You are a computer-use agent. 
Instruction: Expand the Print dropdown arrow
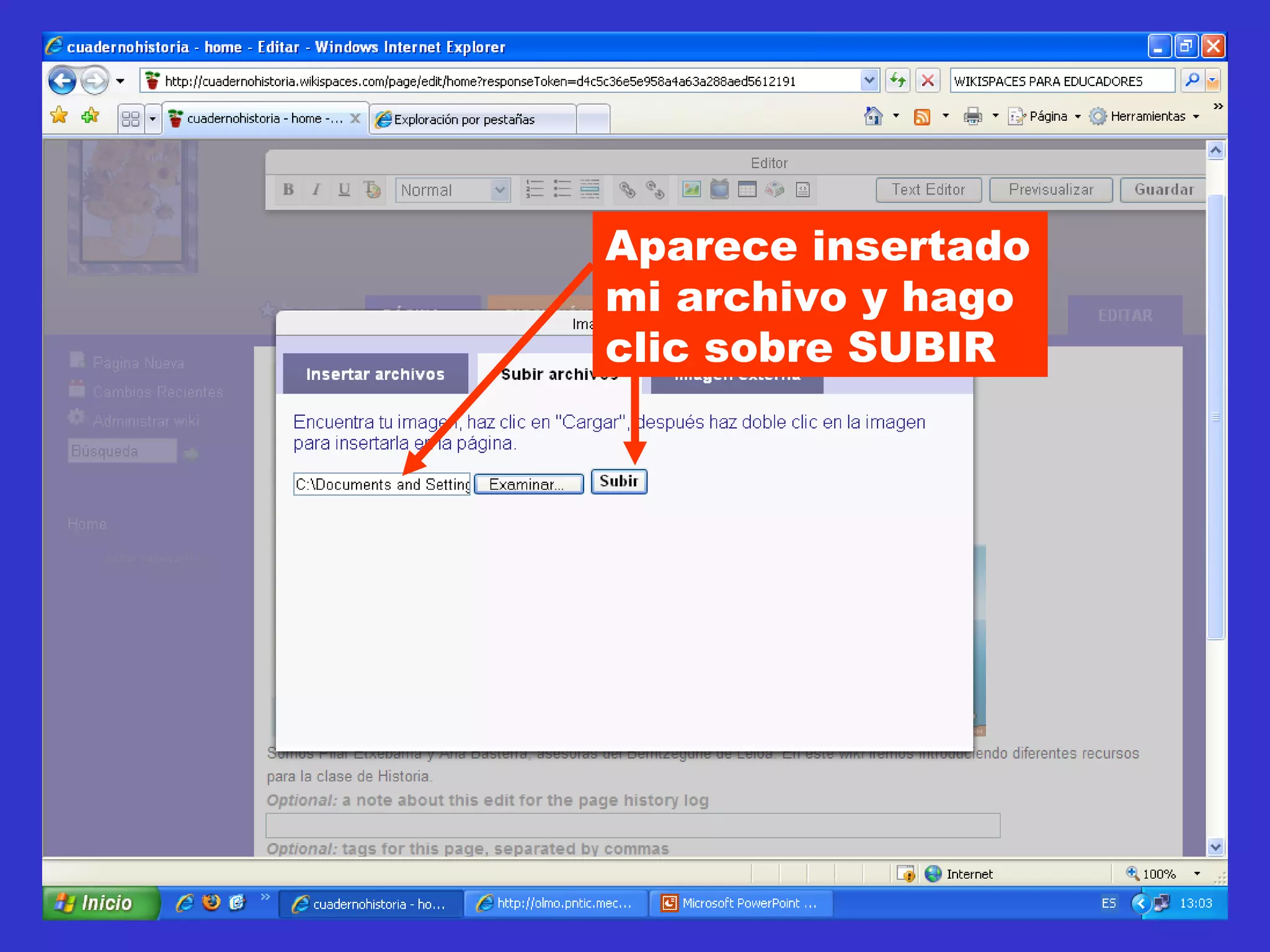pos(995,116)
